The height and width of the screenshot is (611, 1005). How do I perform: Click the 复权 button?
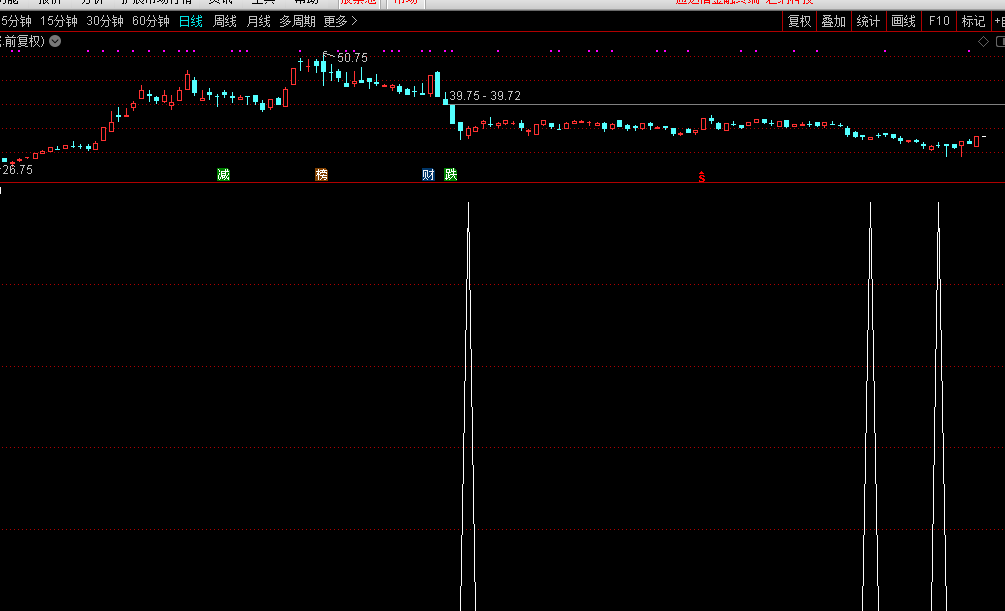(799, 21)
